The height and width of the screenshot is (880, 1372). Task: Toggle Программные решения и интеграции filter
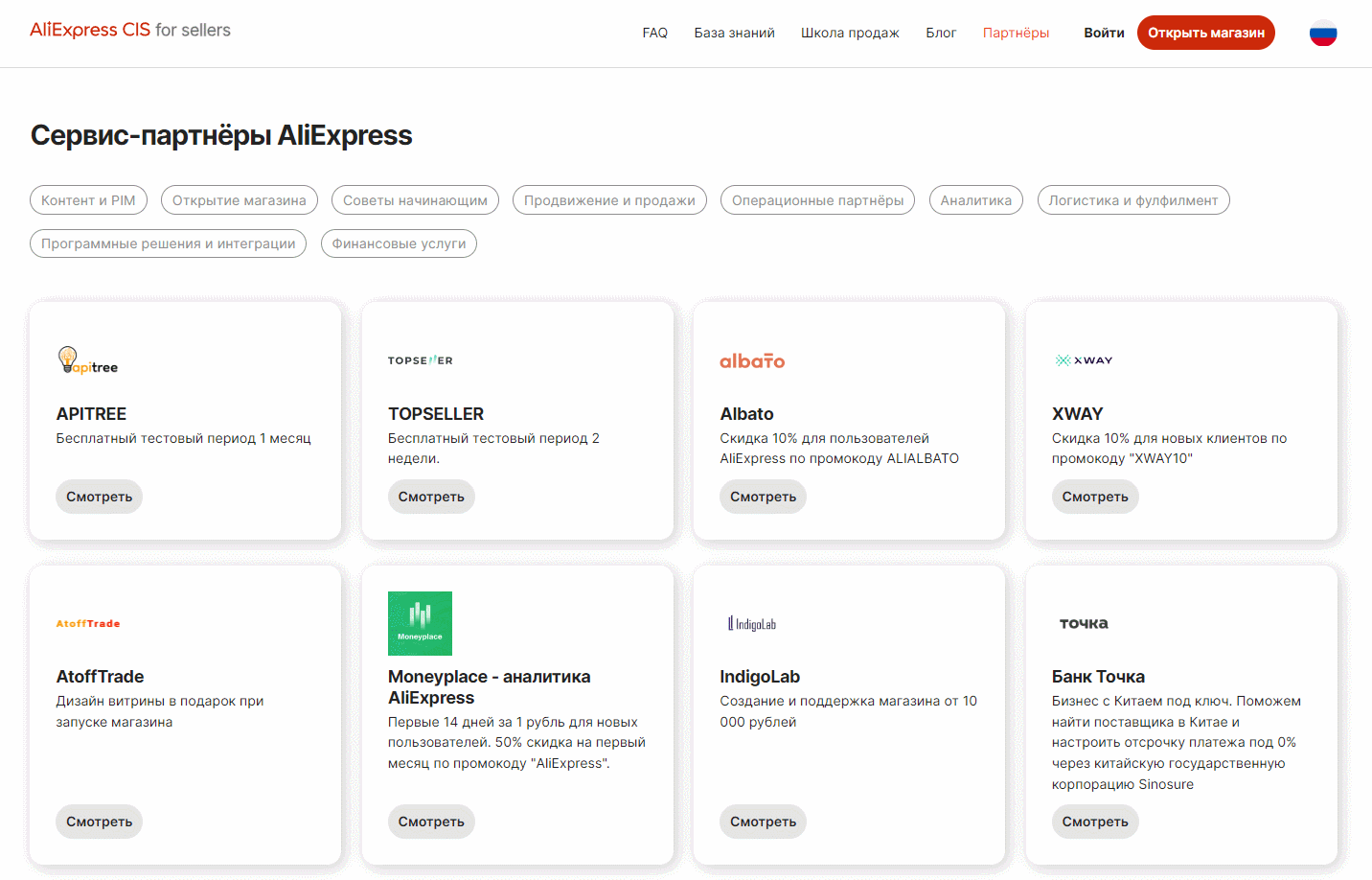click(169, 243)
